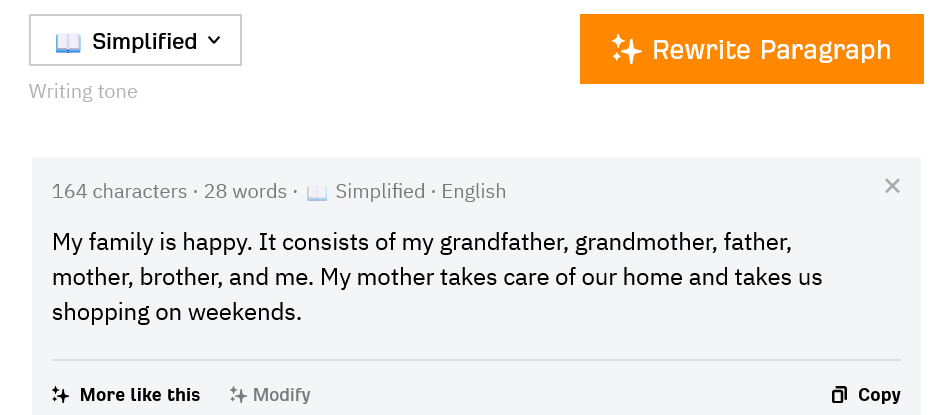The image size is (940, 415).
Task: Click the clipboard copy icon
Action: tap(839, 395)
